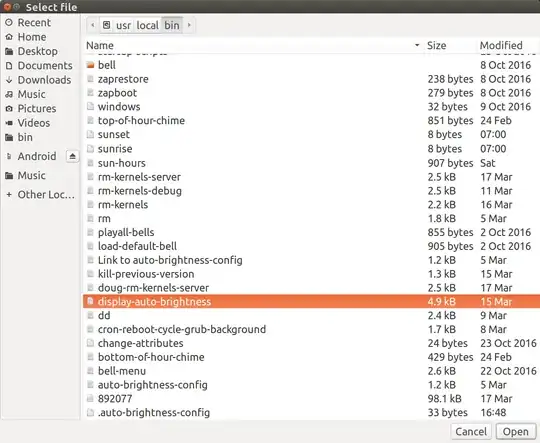Select the auto-brightness-config file sized 1.2 kB
The height and width of the screenshot is (443, 540).
[x=311, y=385]
